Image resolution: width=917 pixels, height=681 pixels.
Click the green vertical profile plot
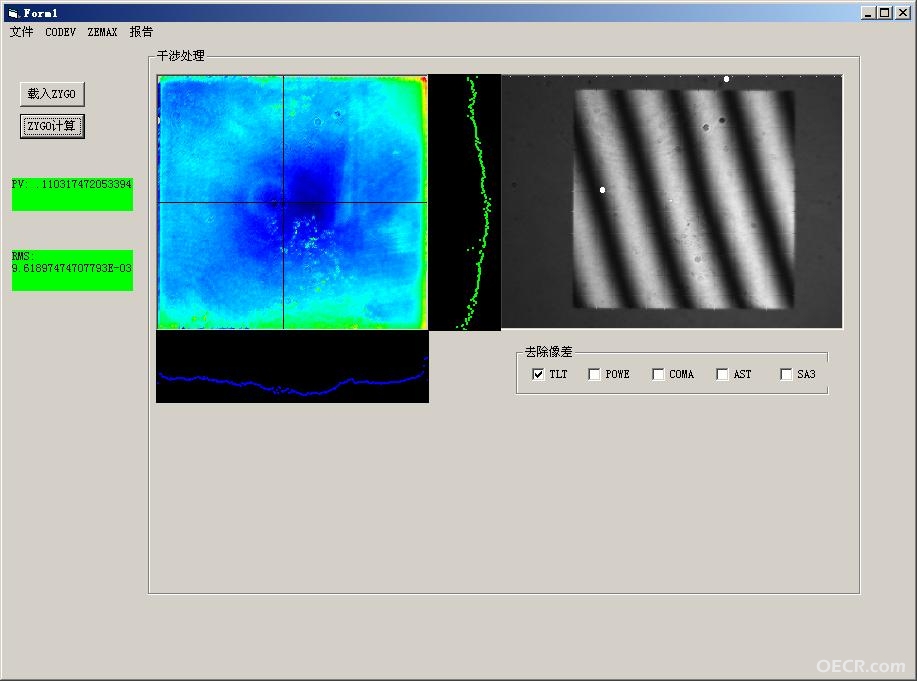tap(464, 202)
